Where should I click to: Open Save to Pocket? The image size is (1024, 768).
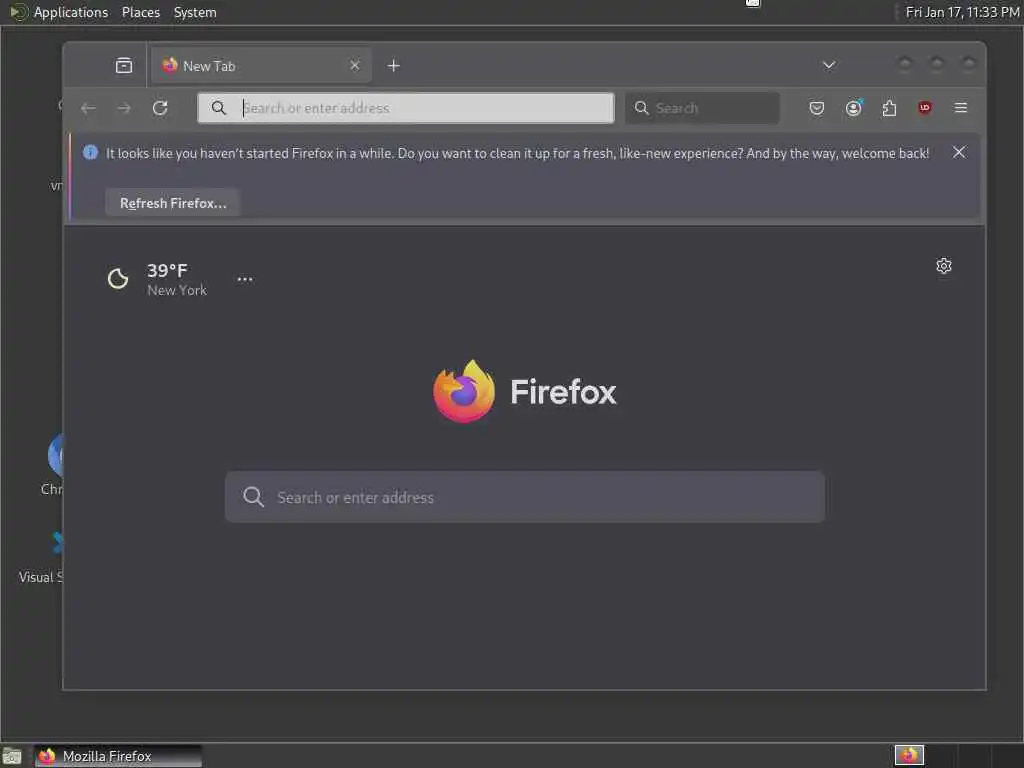816,108
